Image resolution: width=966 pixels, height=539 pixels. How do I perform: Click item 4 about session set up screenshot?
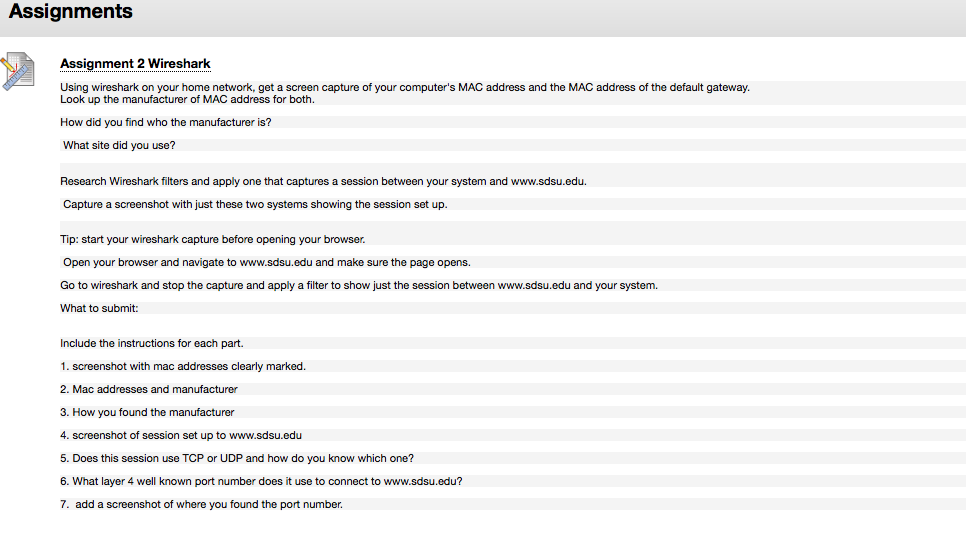[181, 436]
